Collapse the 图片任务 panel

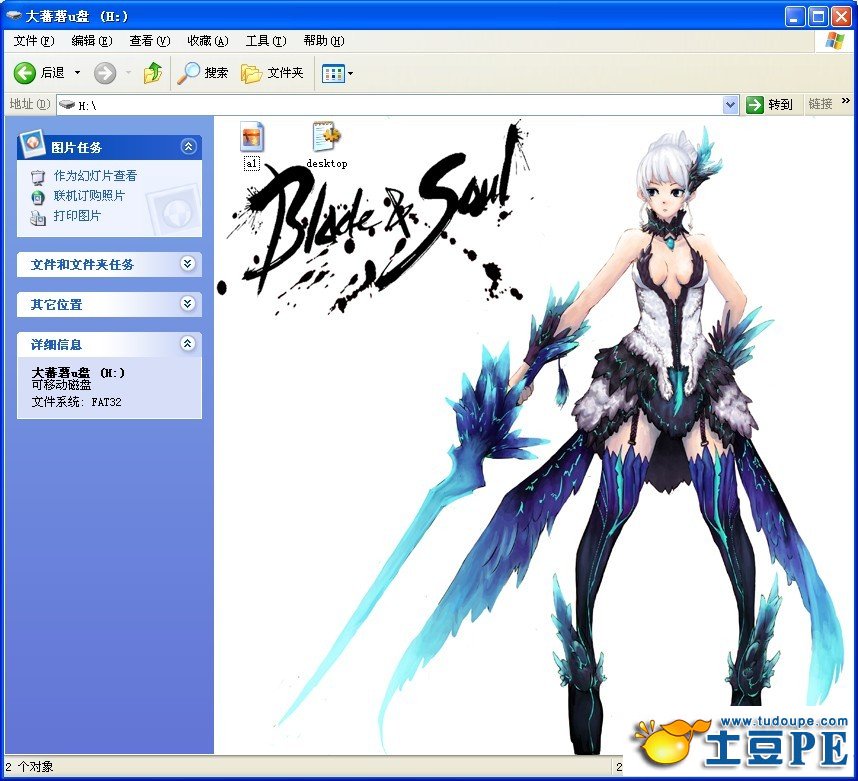click(188, 147)
